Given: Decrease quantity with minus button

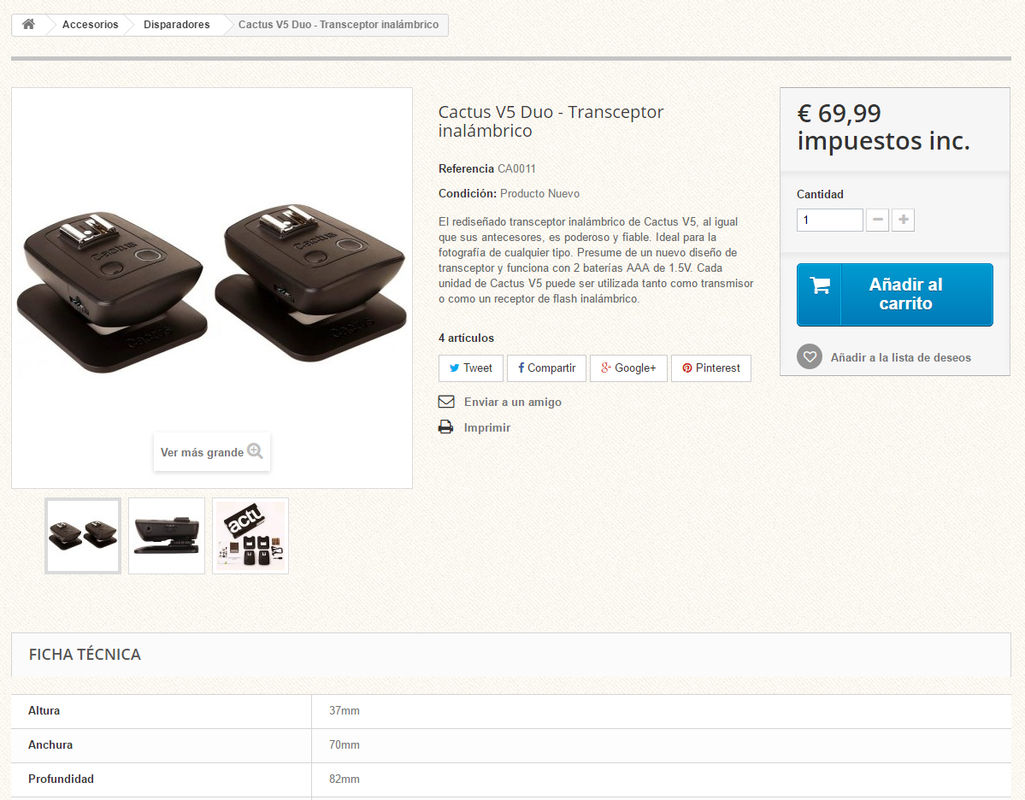Looking at the screenshot, I should click(x=877, y=220).
